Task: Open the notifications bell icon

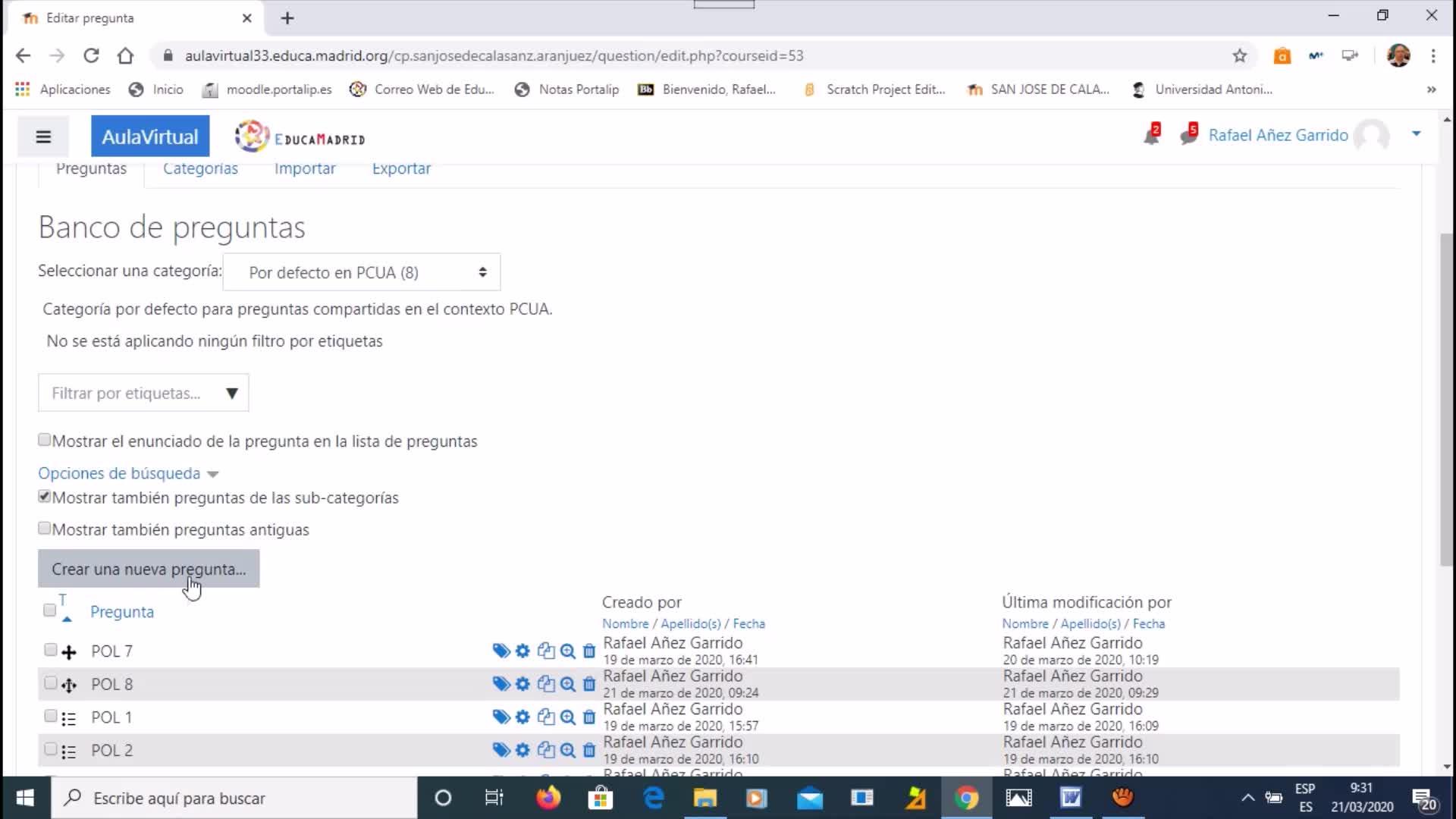Action: coord(1151,136)
